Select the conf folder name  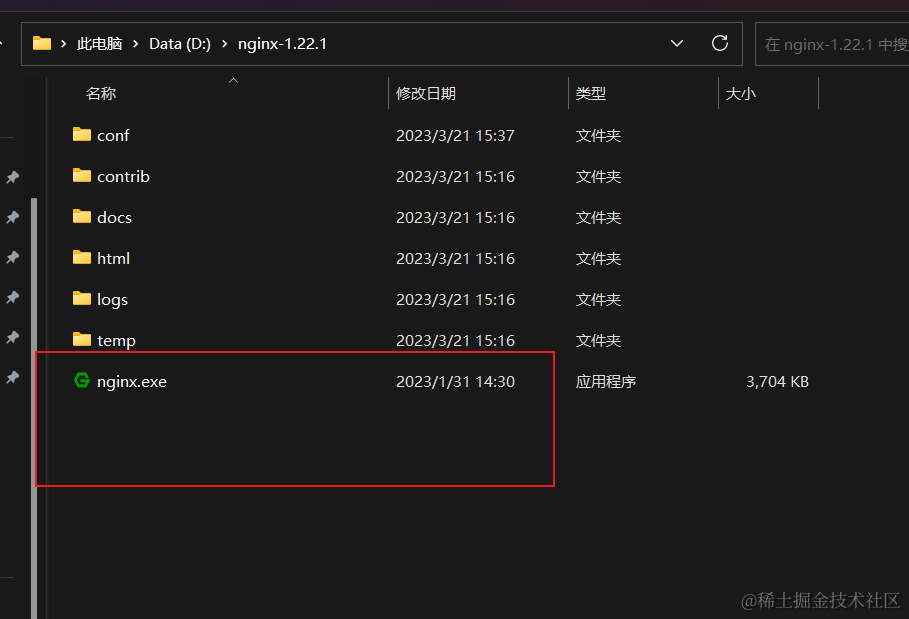[x=113, y=136]
